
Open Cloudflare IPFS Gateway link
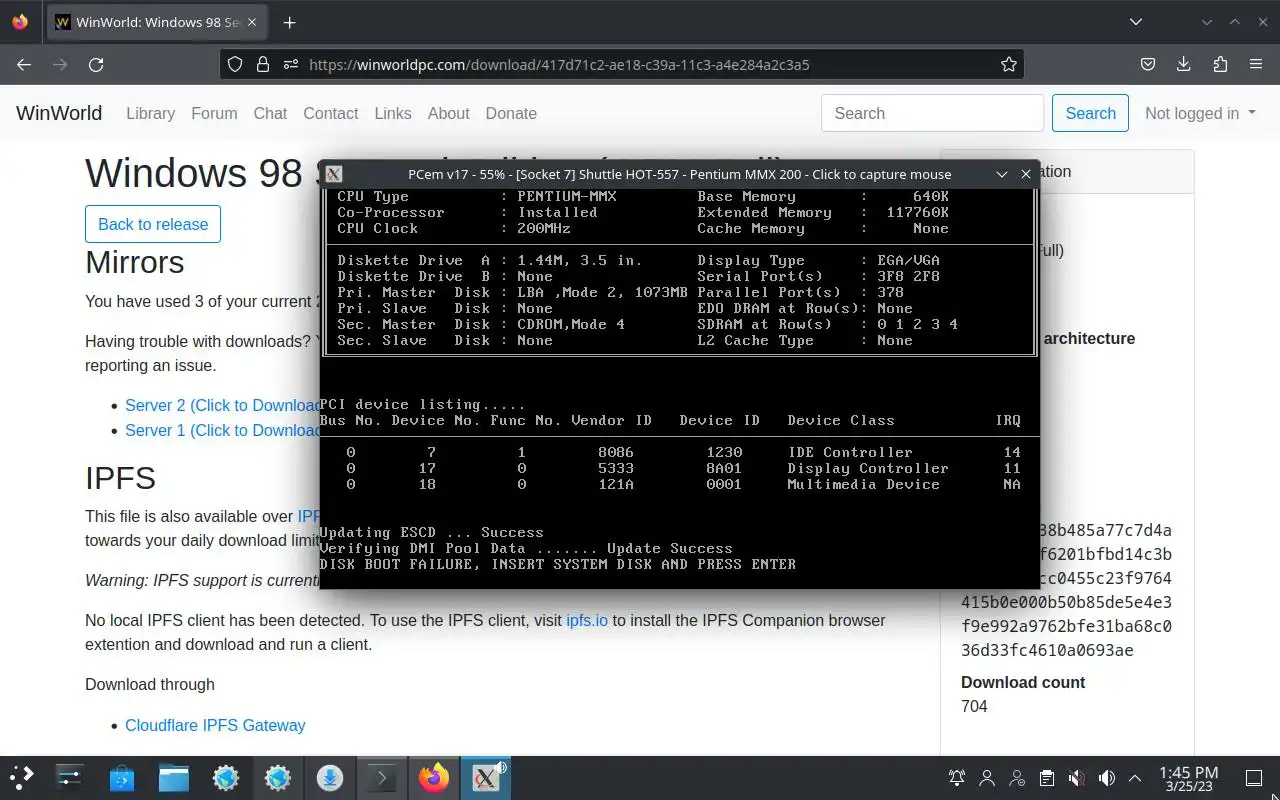(215, 725)
